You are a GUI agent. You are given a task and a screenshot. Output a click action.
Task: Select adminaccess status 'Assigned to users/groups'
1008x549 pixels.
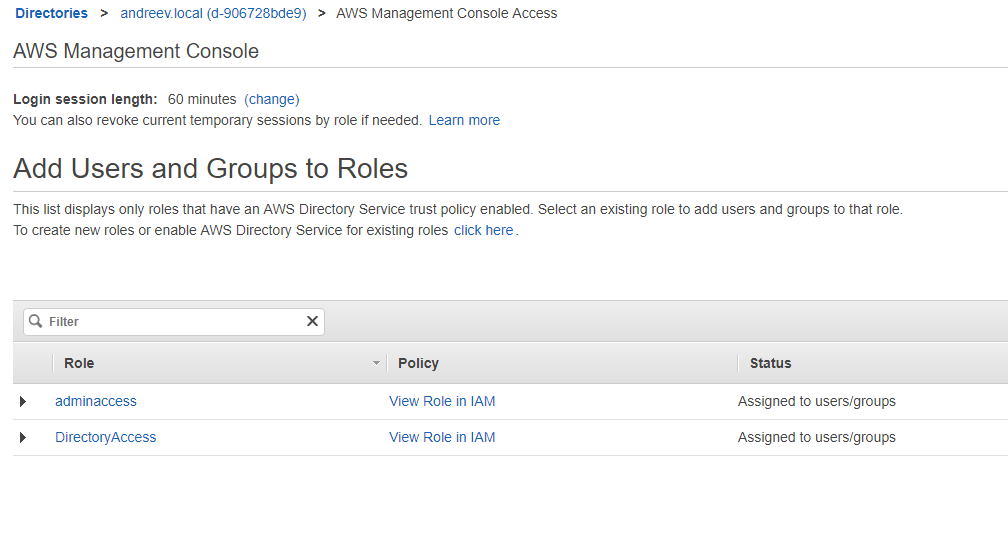(x=816, y=401)
